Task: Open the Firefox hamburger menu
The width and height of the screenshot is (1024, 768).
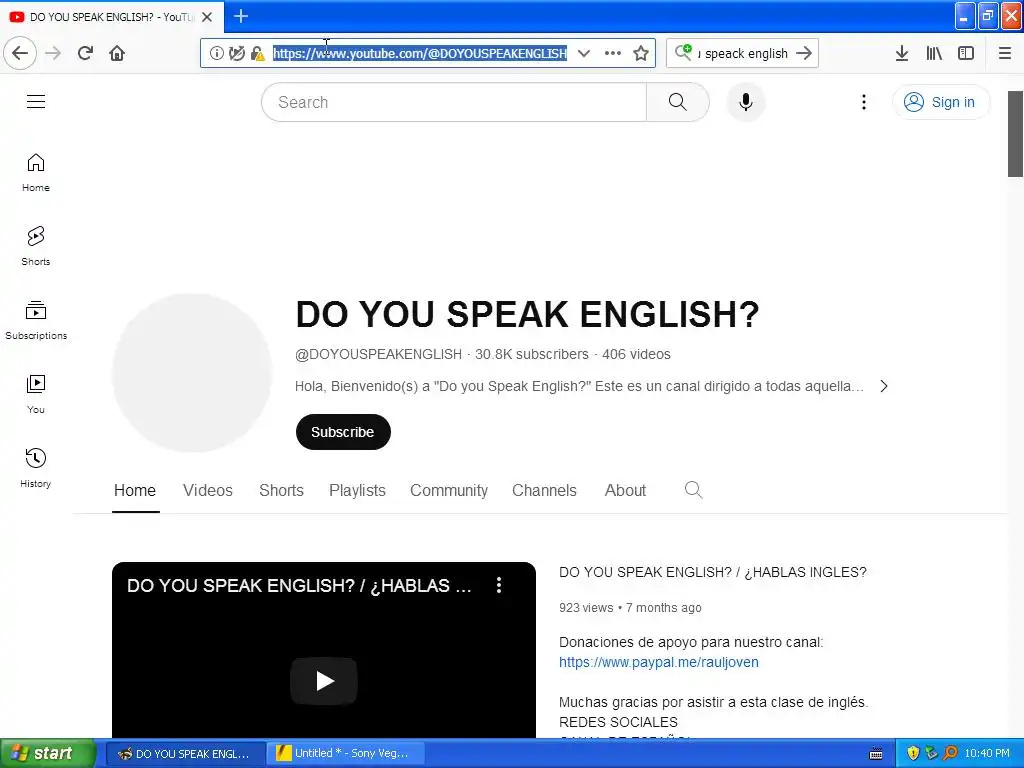Action: pyautogui.click(x=1005, y=53)
